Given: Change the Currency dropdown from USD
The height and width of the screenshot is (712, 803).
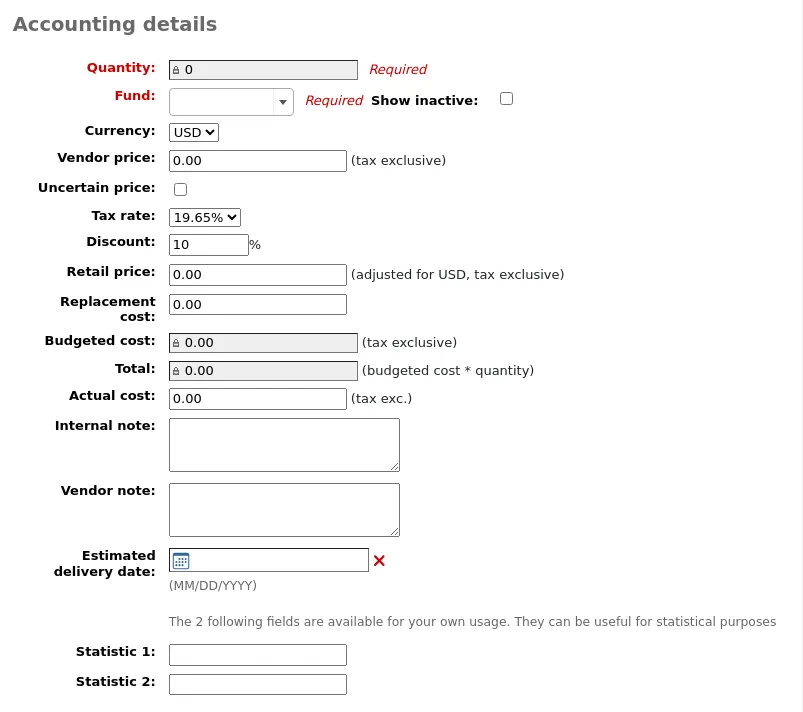Looking at the screenshot, I should click(194, 133).
